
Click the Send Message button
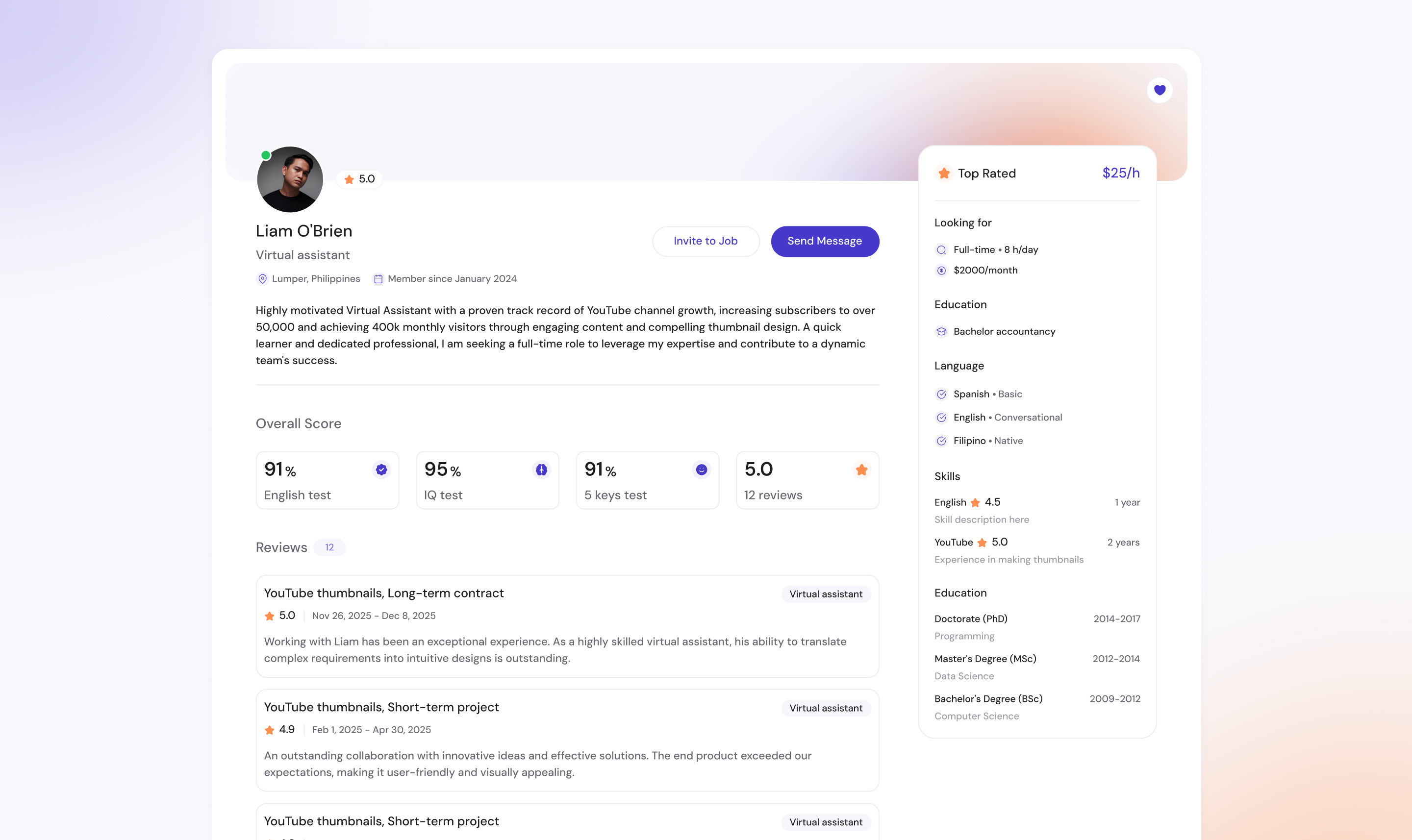pyautogui.click(x=824, y=241)
